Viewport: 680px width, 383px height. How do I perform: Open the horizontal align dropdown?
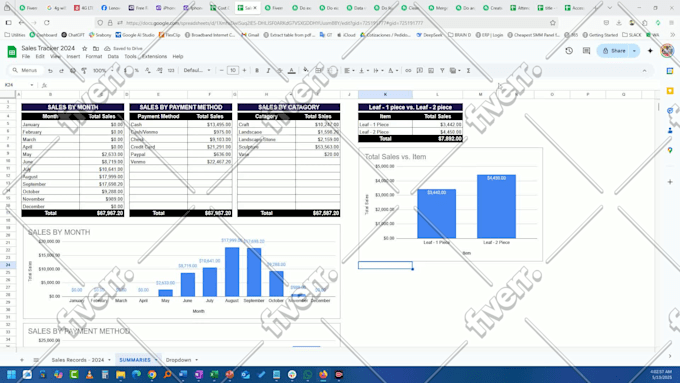pos(349,70)
